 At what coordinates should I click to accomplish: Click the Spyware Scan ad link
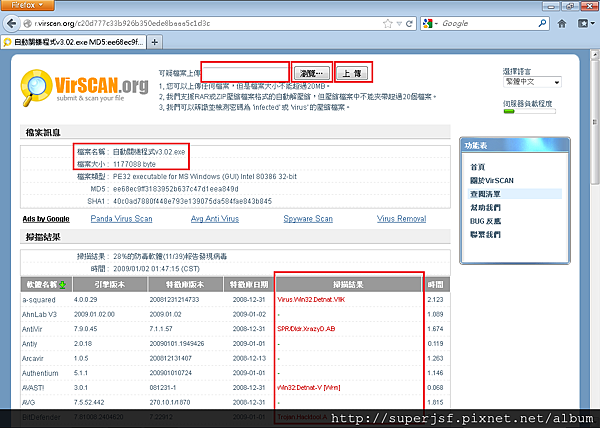[308, 219]
